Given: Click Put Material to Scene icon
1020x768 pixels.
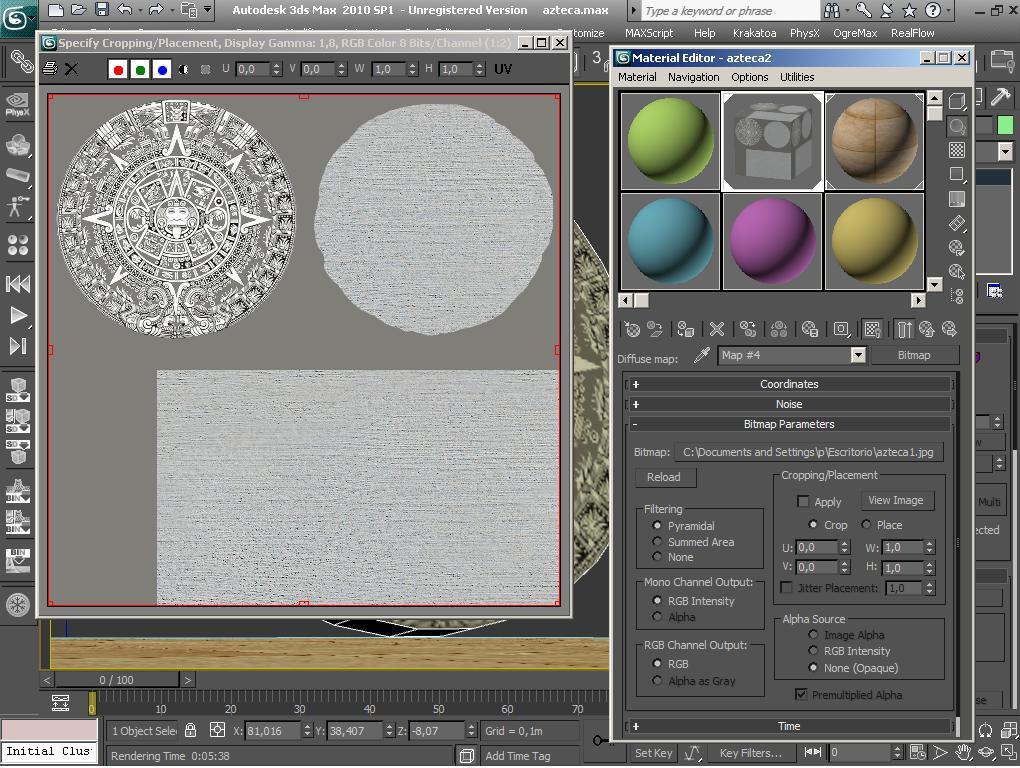Looking at the screenshot, I should 654,329.
